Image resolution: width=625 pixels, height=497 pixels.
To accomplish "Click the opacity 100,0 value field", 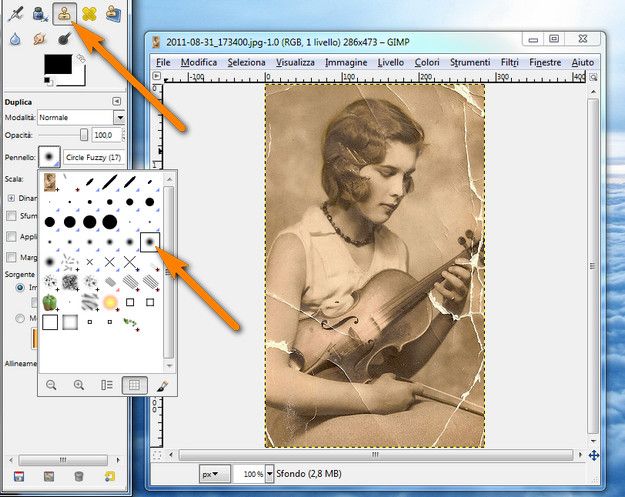I will click(x=106, y=135).
